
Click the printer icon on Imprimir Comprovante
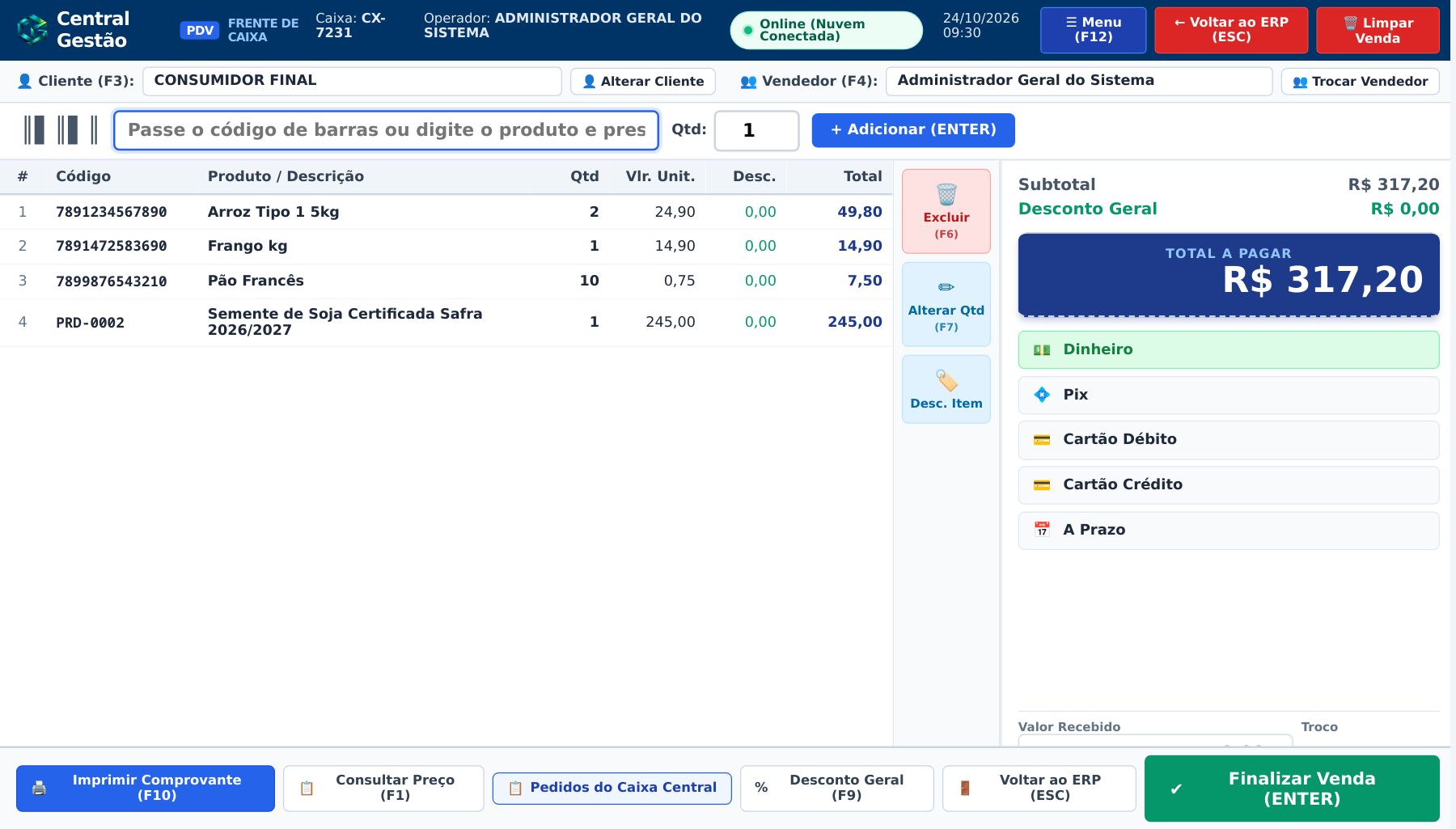(39, 788)
